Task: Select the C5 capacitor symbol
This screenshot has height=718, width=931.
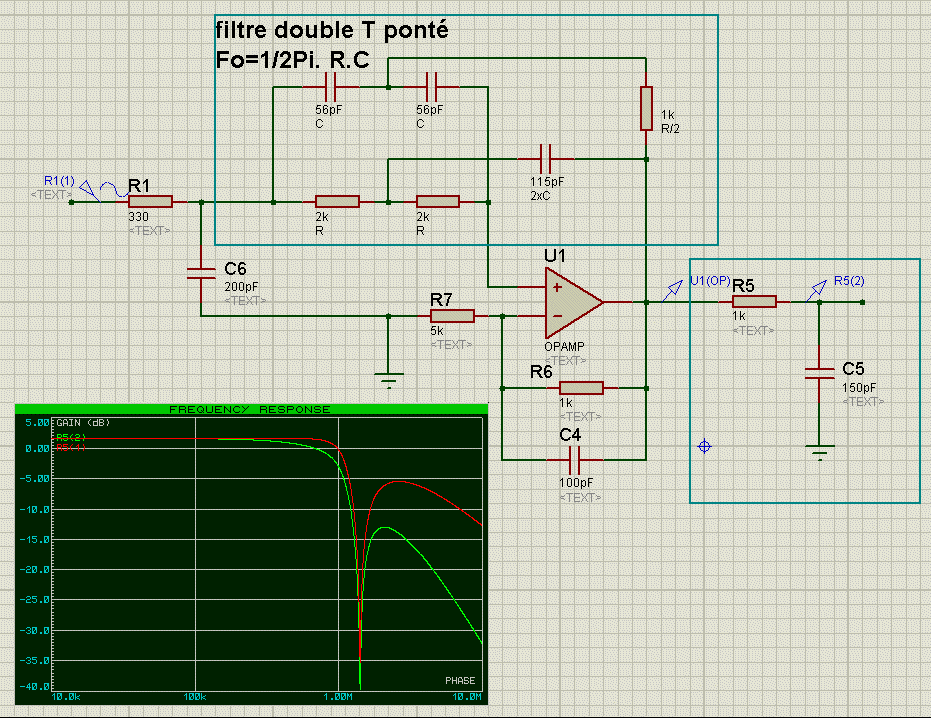Action: coord(819,373)
